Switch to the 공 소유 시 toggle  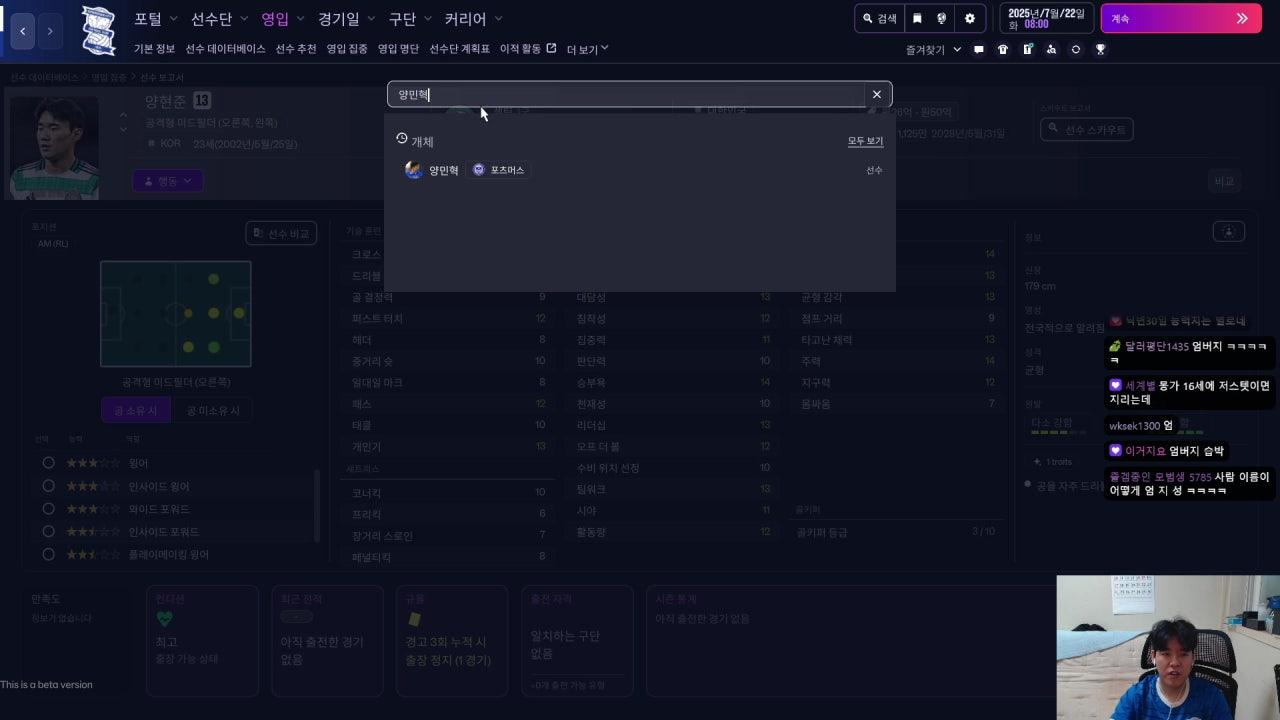[135, 411]
